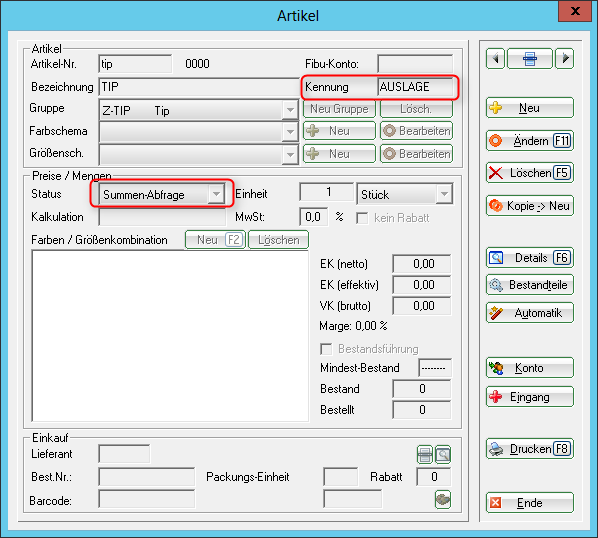
Task: Click the magnifier search icon beside Lieferant
Action: 443,454
